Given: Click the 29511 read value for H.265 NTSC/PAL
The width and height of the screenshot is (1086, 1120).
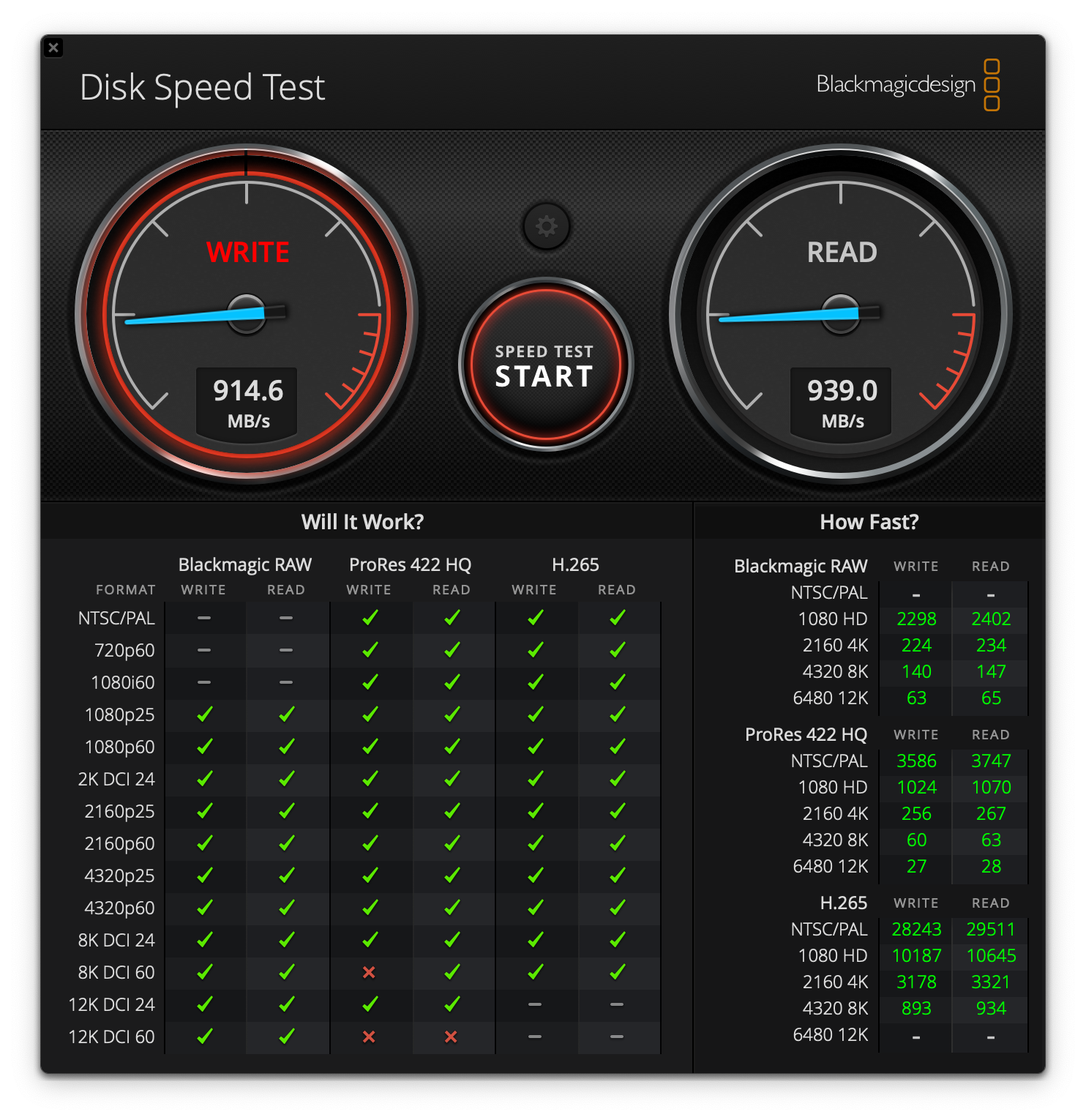Looking at the screenshot, I should point(991,930).
